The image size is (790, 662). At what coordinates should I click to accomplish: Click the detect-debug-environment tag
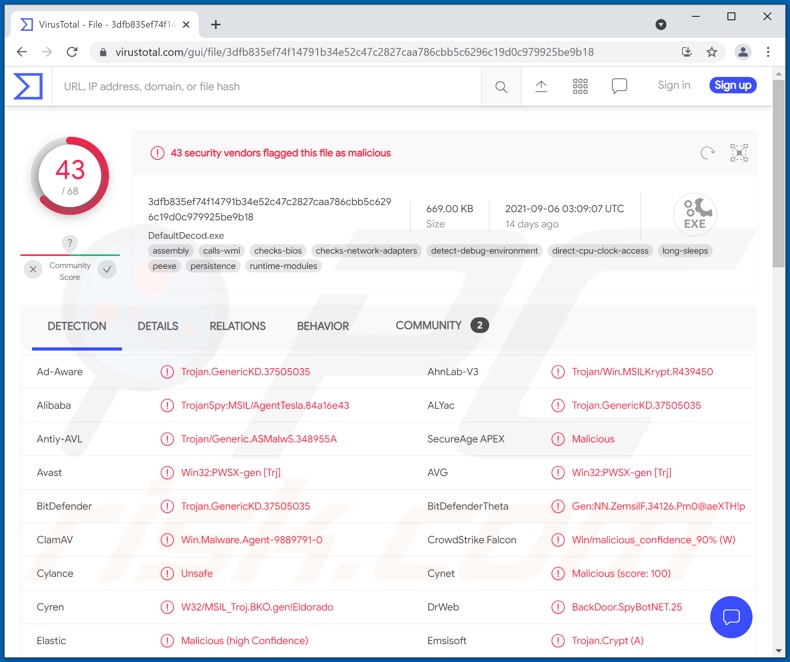[484, 251]
